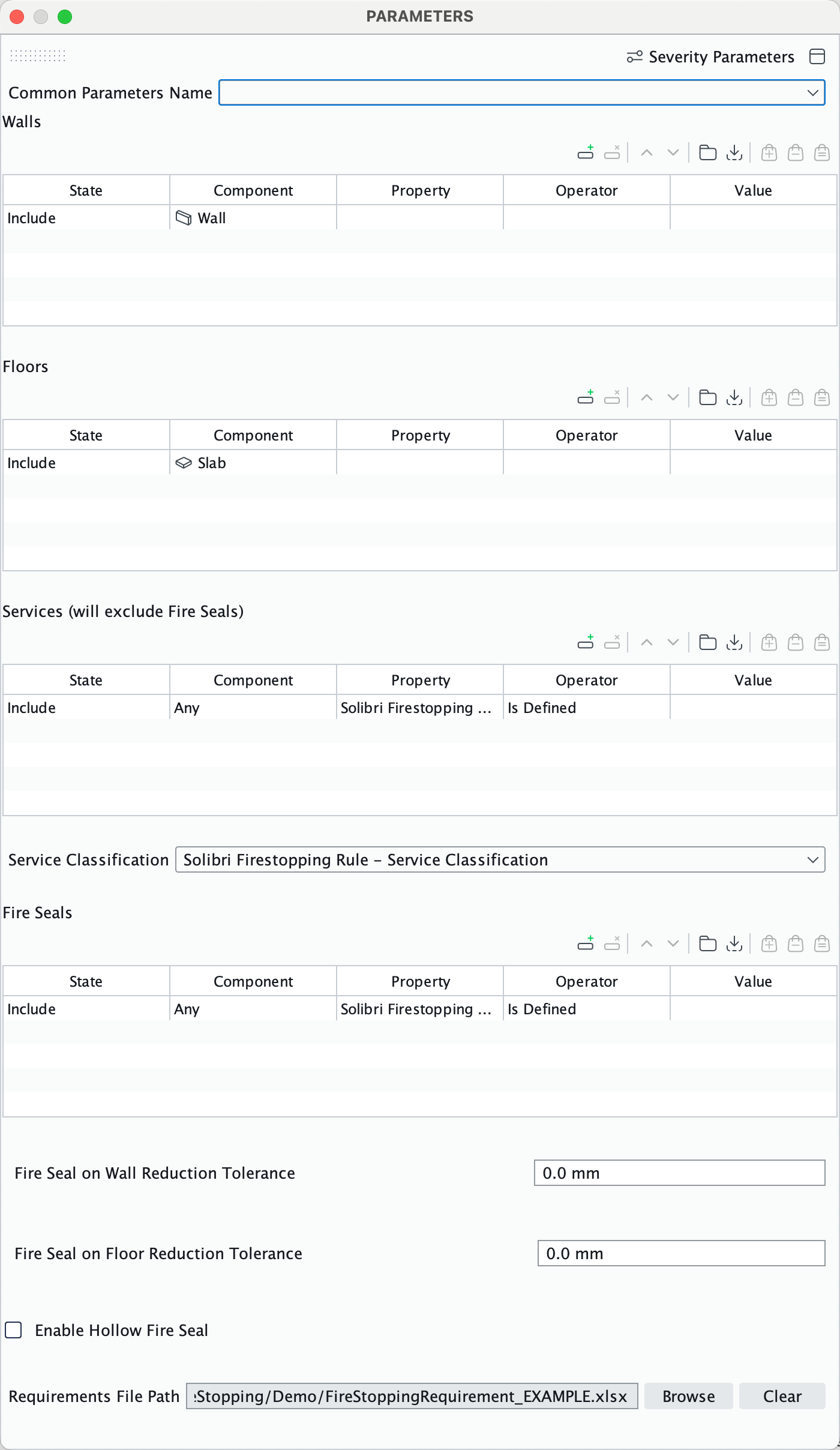
Task: Click the Requirements File Path field
Action: [x=412, y=1396]
